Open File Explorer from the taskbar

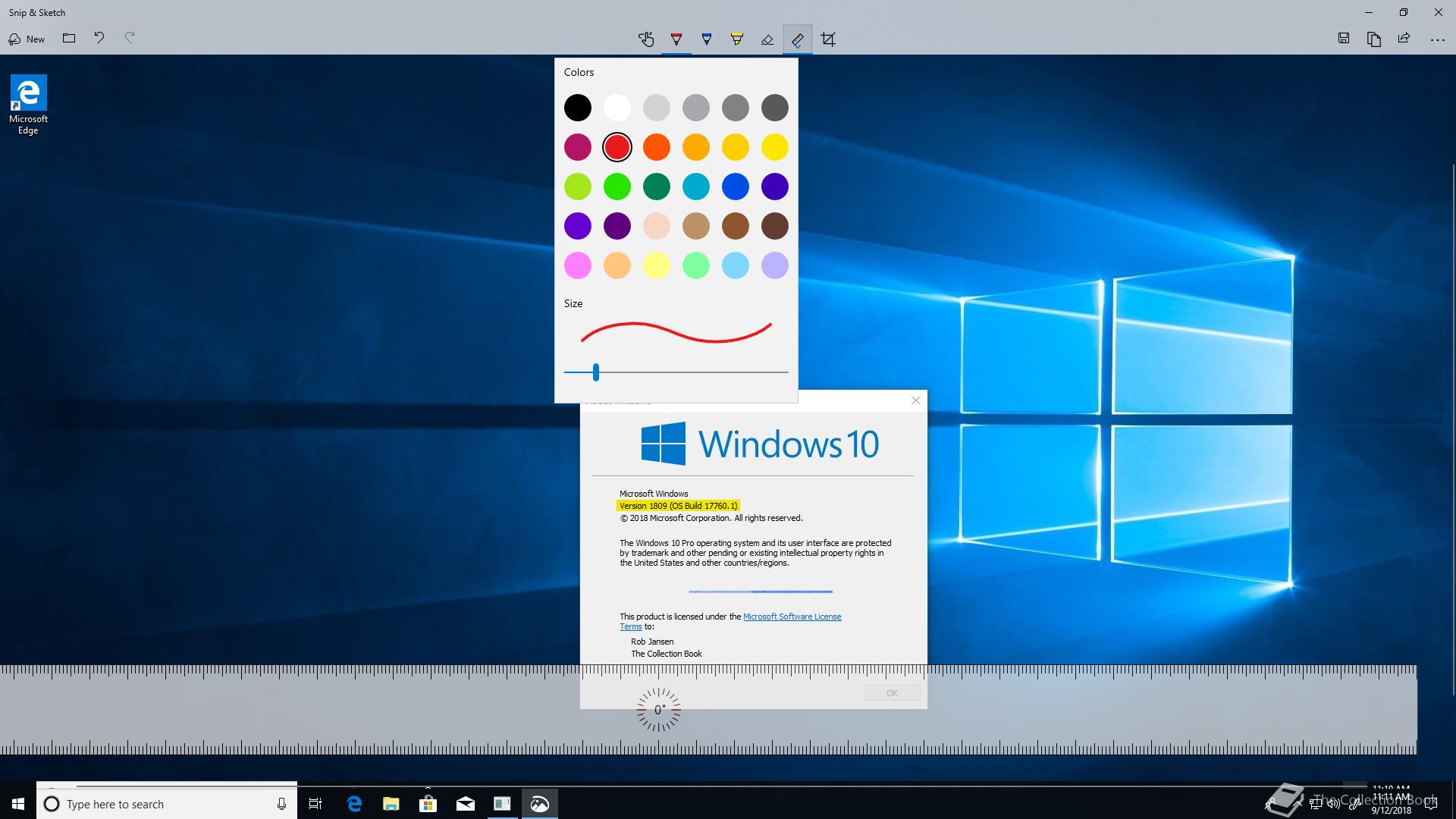(391, 804)
